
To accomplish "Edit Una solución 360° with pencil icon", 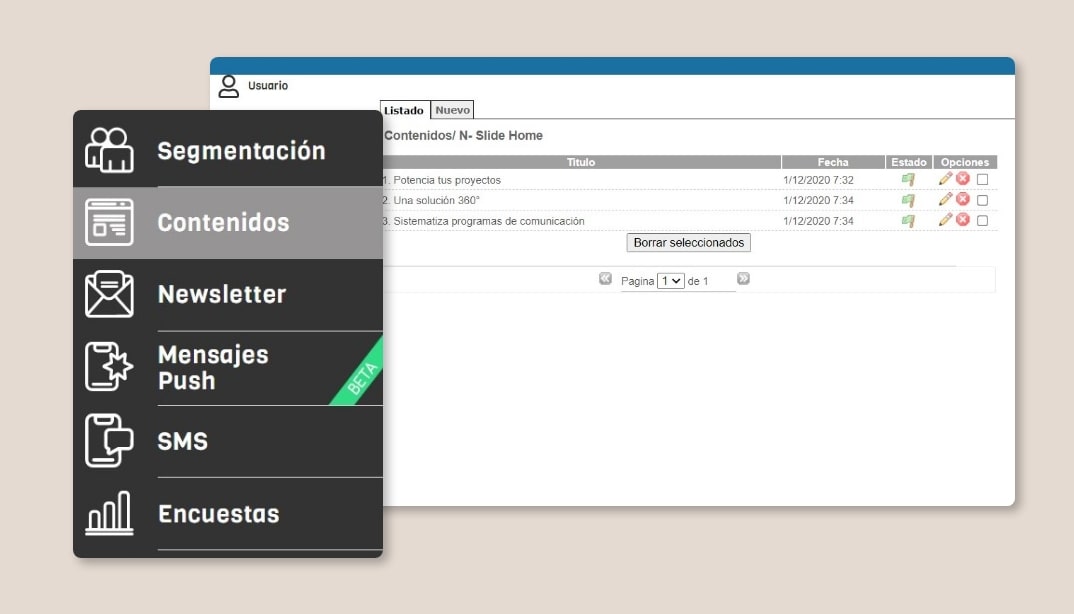I will click(945, 199).
